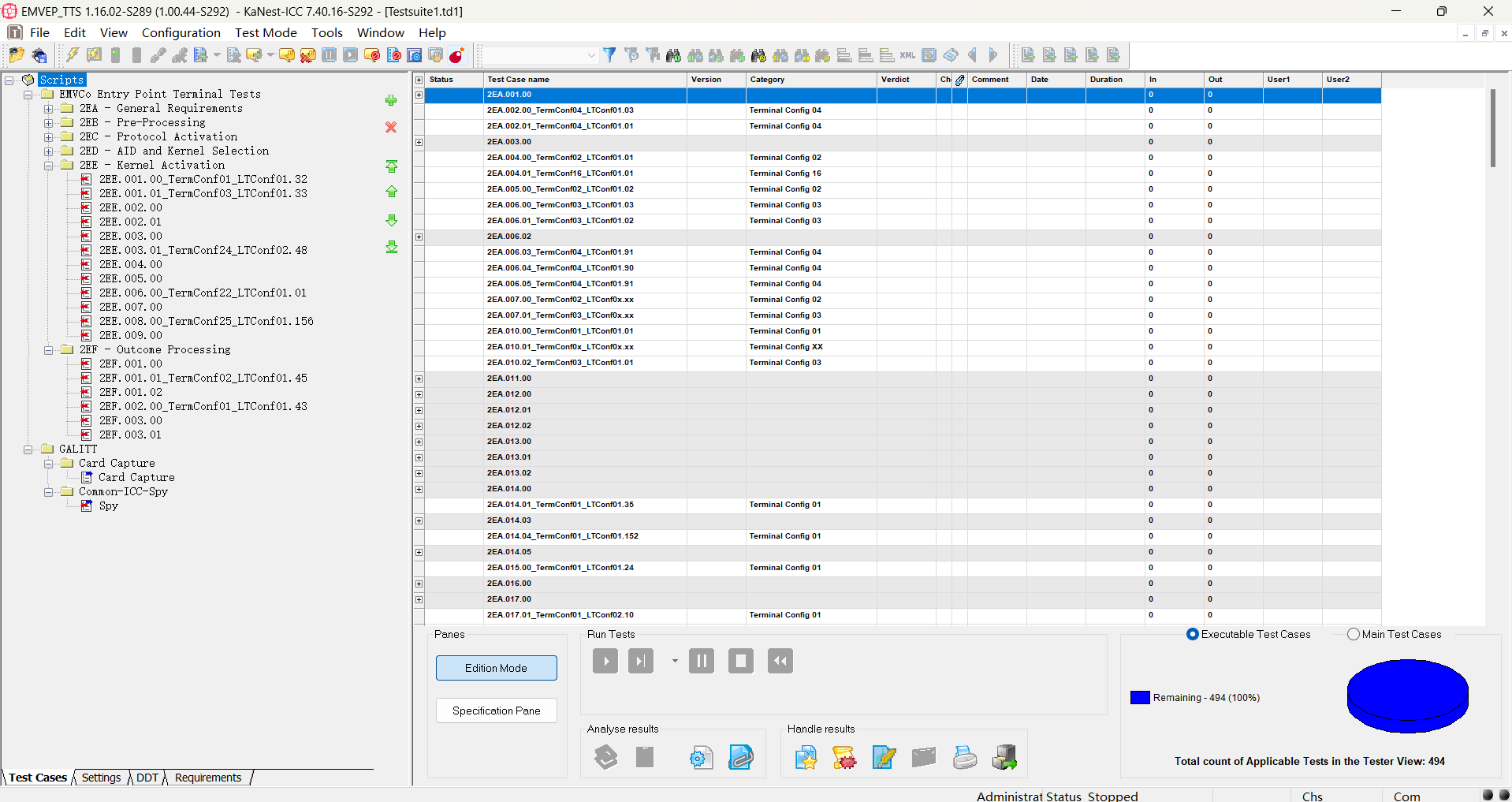Click the move-to-bottom green arrow icon
The width and height of the screenshot is (1512, 802).
coord(391,248)
